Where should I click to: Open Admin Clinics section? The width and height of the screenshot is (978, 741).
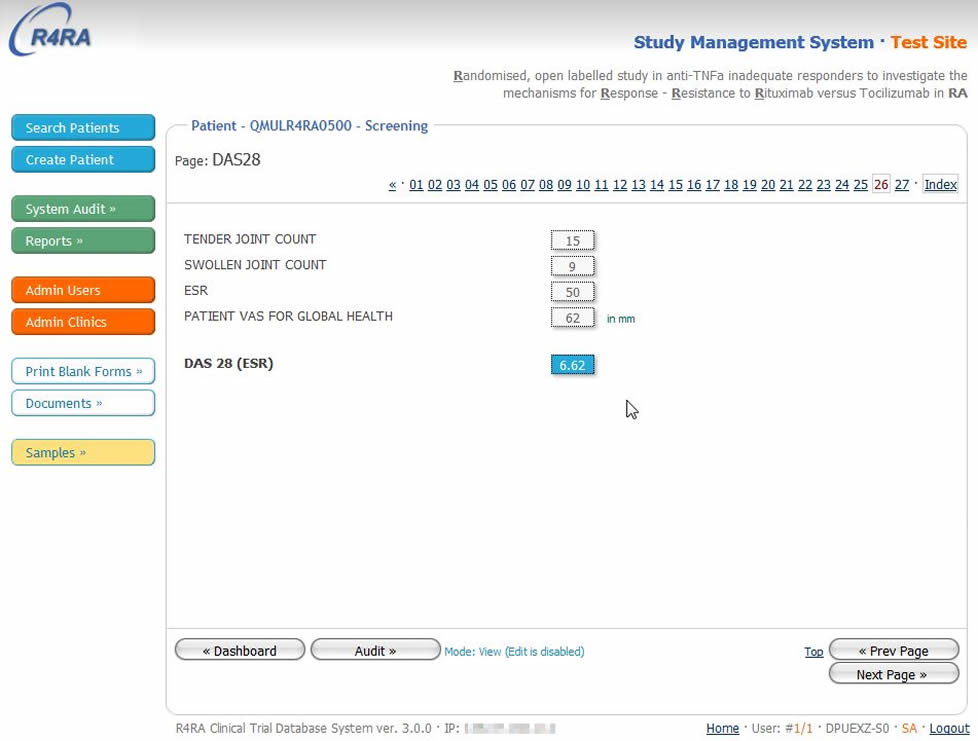(83, 322)
